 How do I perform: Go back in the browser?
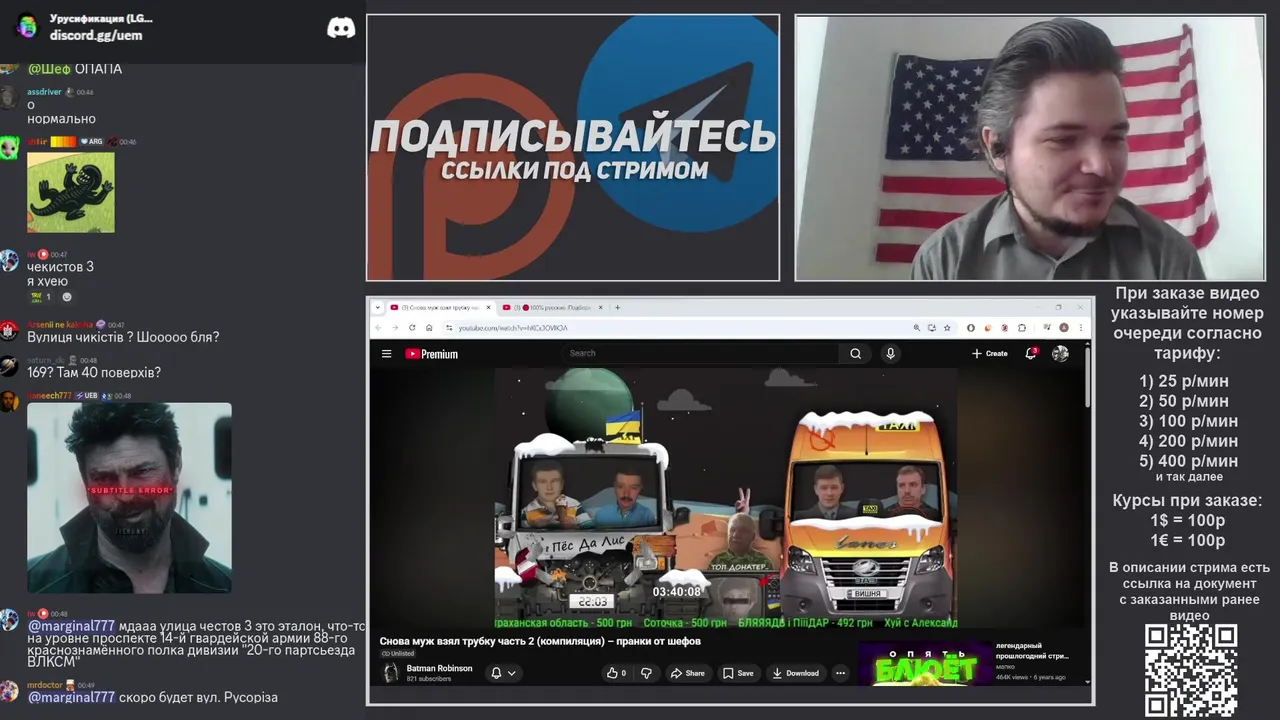click(379, 327)
